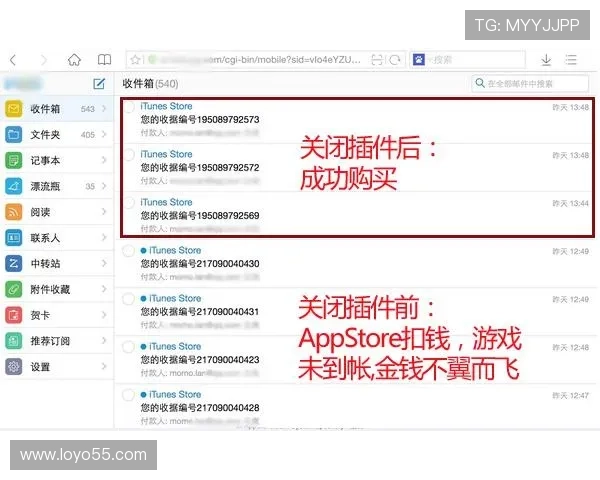This screenshot has width=600, height=480.
Task: Click the green 记事本 note icon
Action: coord(14,160)
